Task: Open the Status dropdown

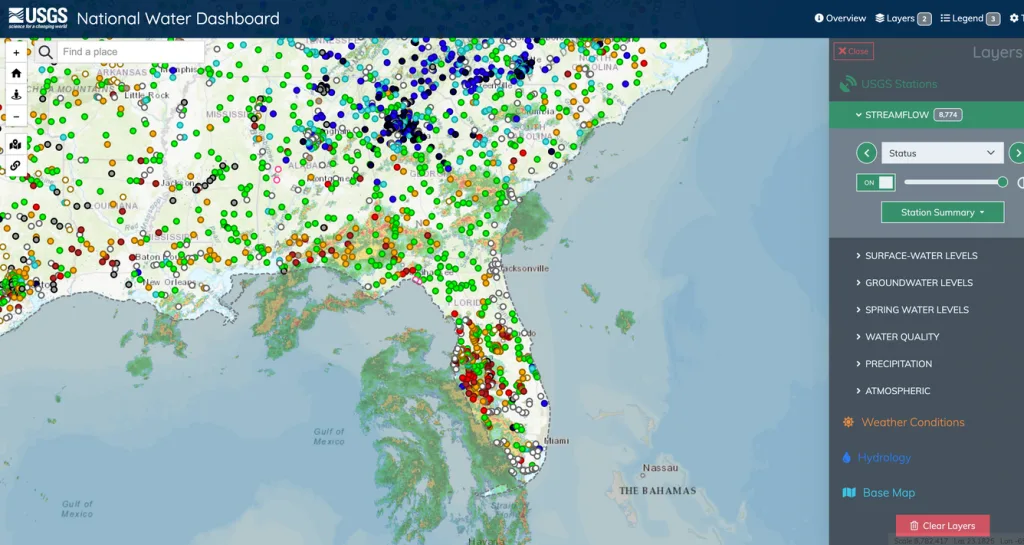Action: (942, 153)
